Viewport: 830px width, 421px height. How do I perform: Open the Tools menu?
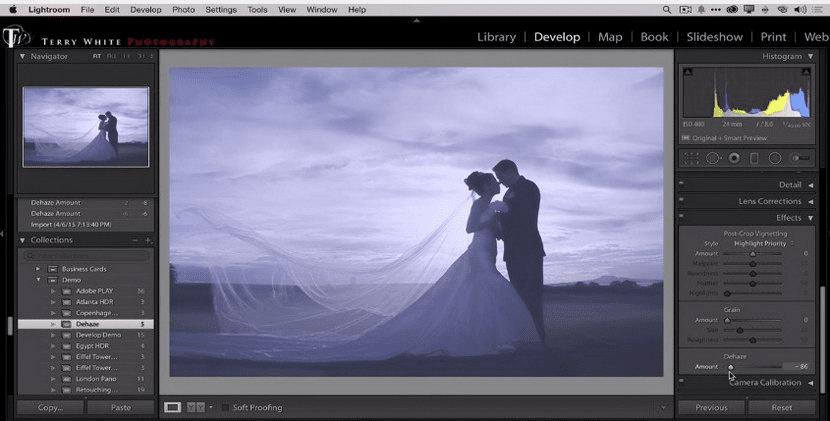point(257,10)
